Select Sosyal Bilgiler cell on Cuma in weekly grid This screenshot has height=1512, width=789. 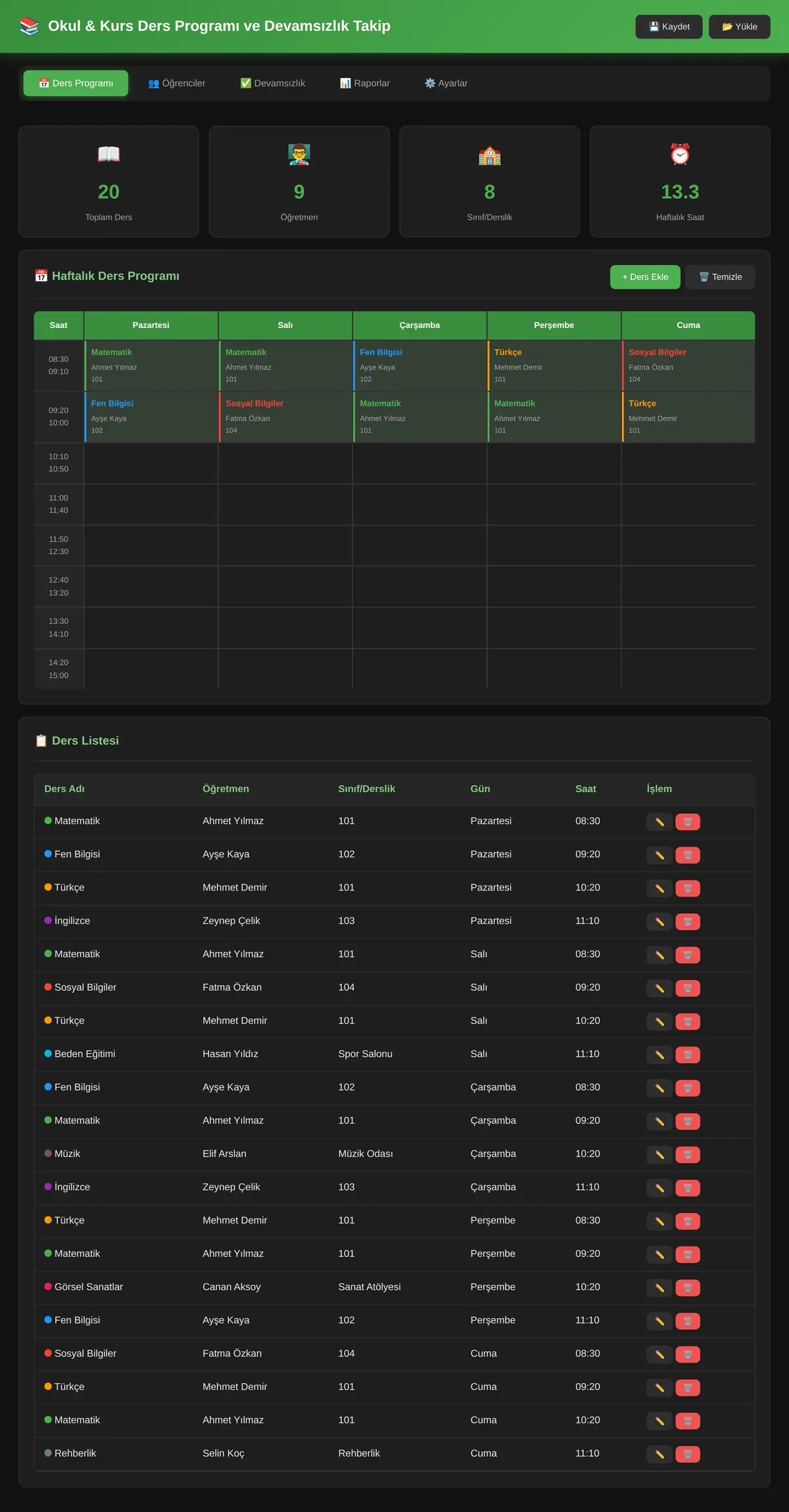coord(688,366)
